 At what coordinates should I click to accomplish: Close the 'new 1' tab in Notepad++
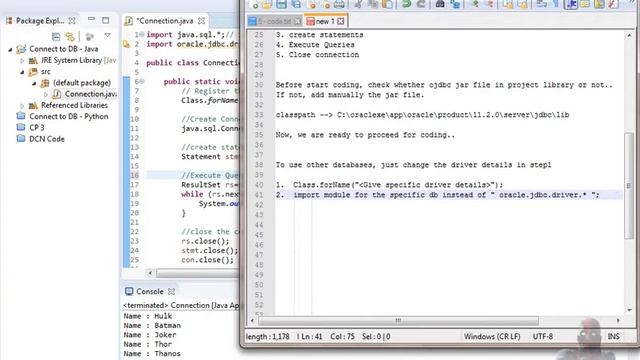[341, 21]
